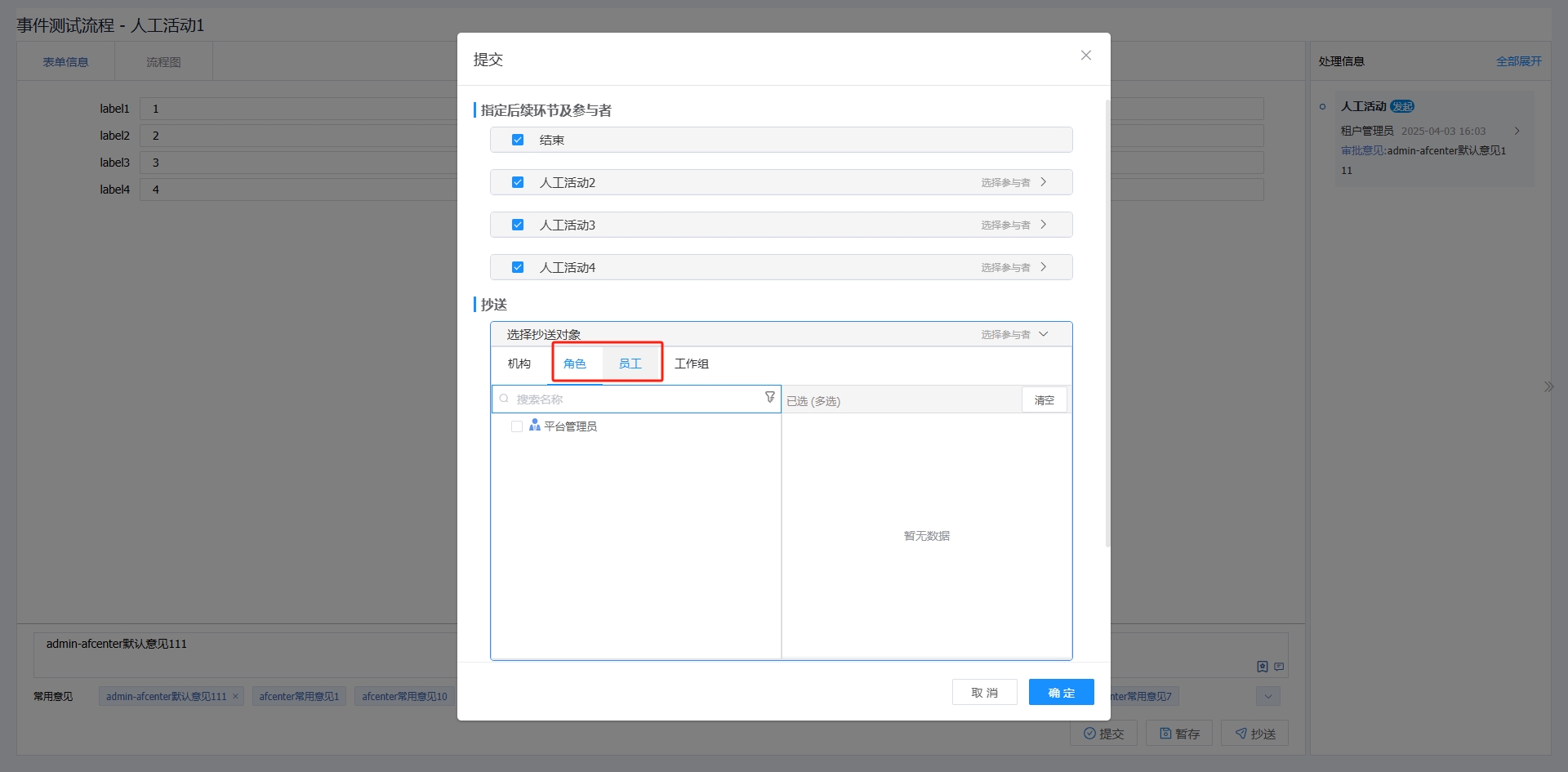Click the 平台管理员 role icon
The height and width of the screenshot is (772, 1568).
click(x=534, y=426)
